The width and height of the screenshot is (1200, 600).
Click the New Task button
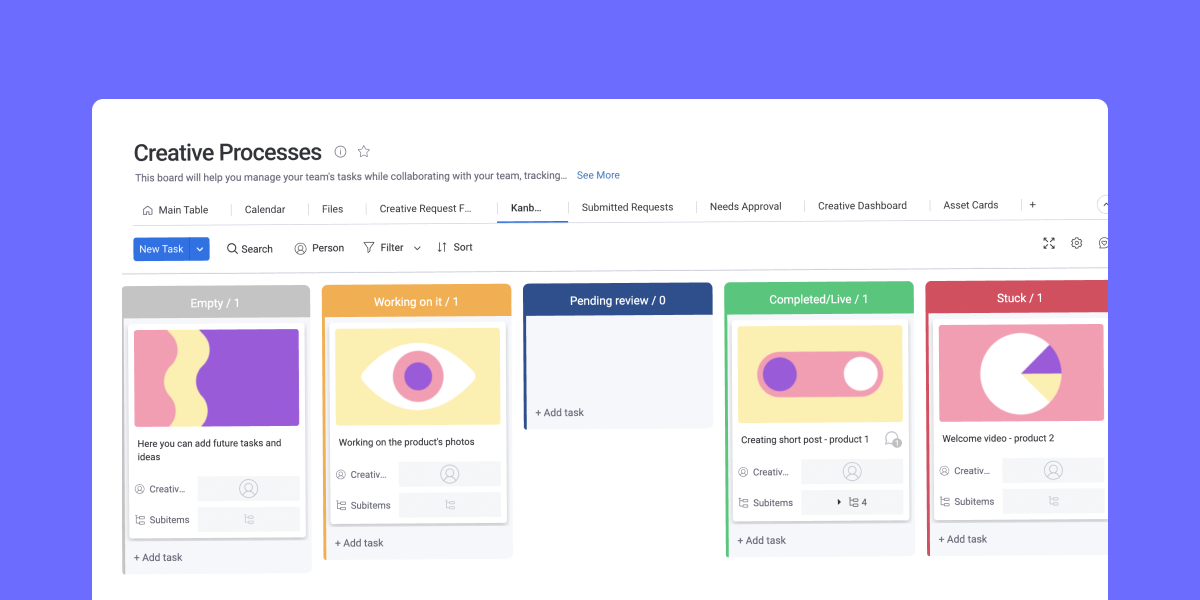(x=161, y=249)
